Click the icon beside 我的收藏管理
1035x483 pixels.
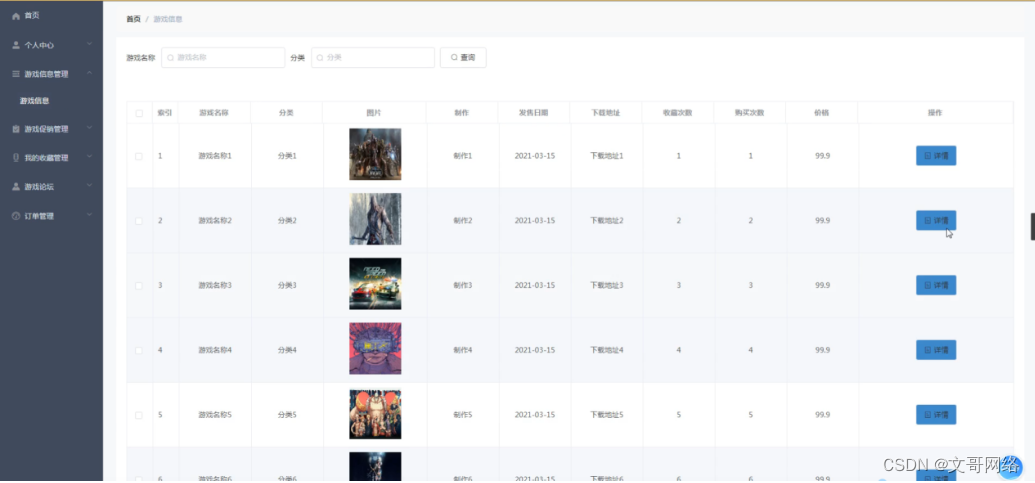16,158
